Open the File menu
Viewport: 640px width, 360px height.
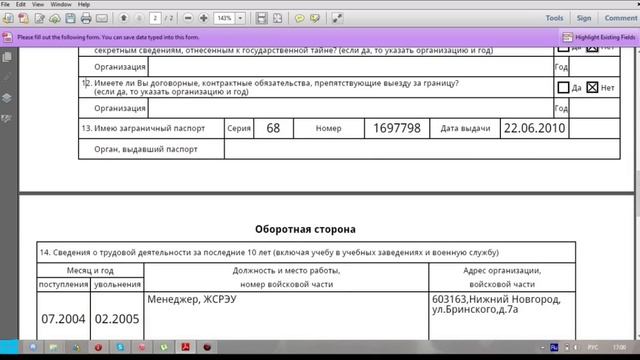pyautogui.click(x=5, y=4)
